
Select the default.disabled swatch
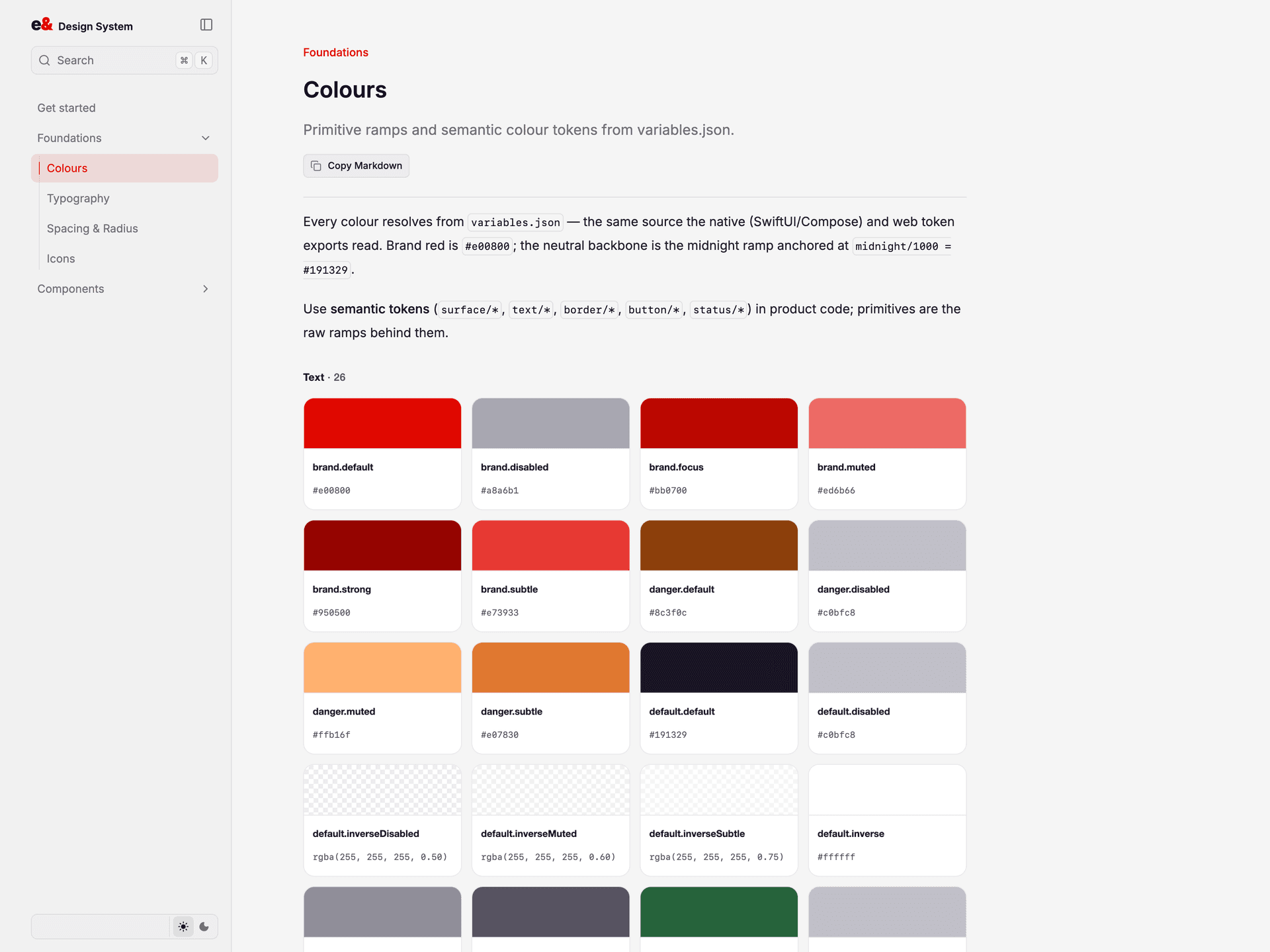pos(887,668)
